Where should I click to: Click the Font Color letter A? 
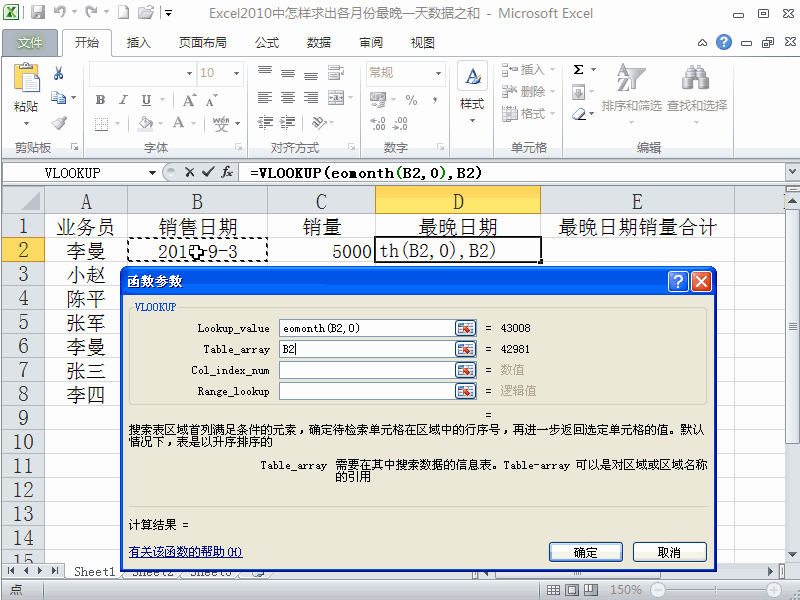point(179,123)
